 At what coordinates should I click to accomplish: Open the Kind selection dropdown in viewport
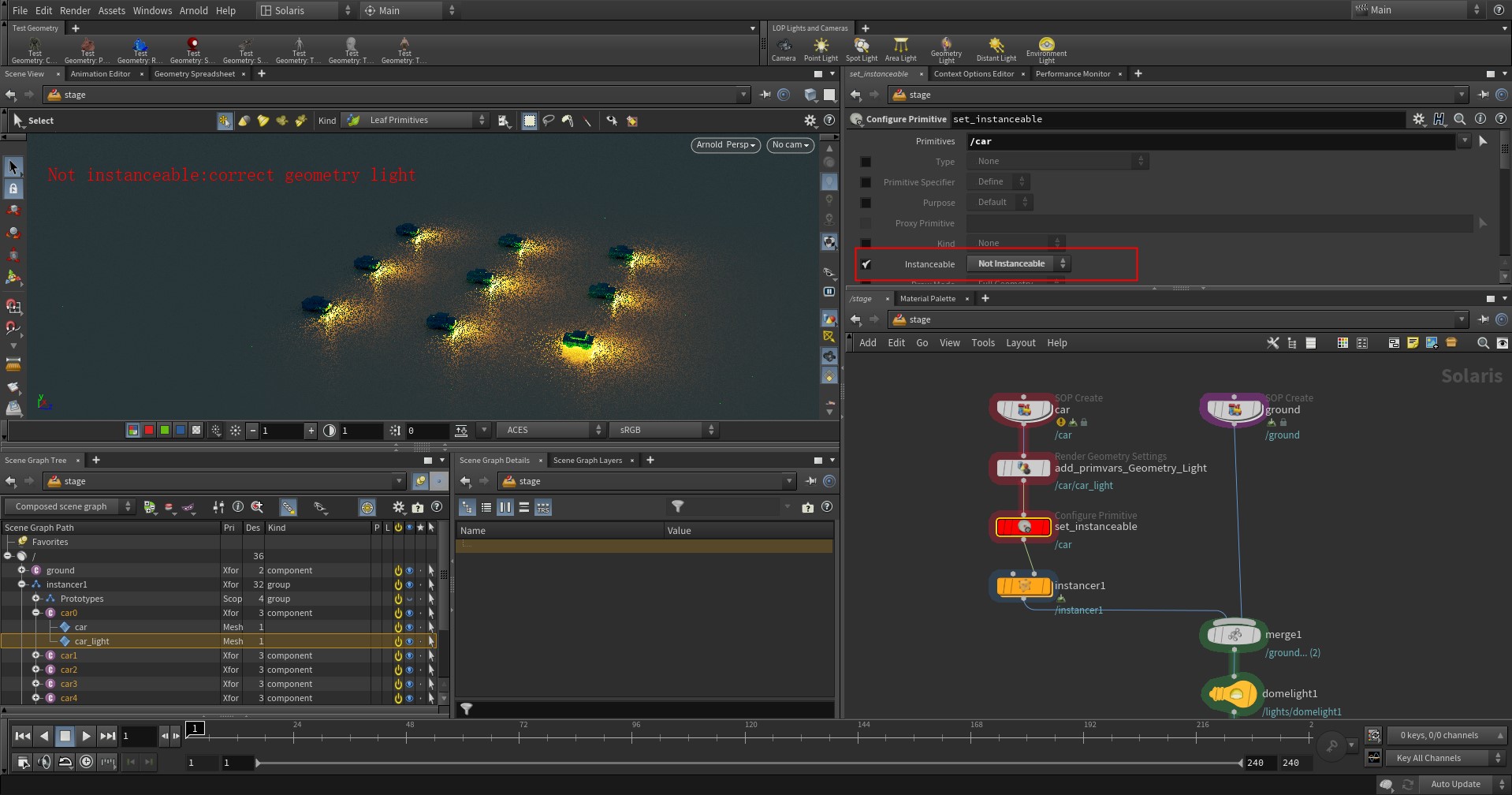(x=415, y=120)
